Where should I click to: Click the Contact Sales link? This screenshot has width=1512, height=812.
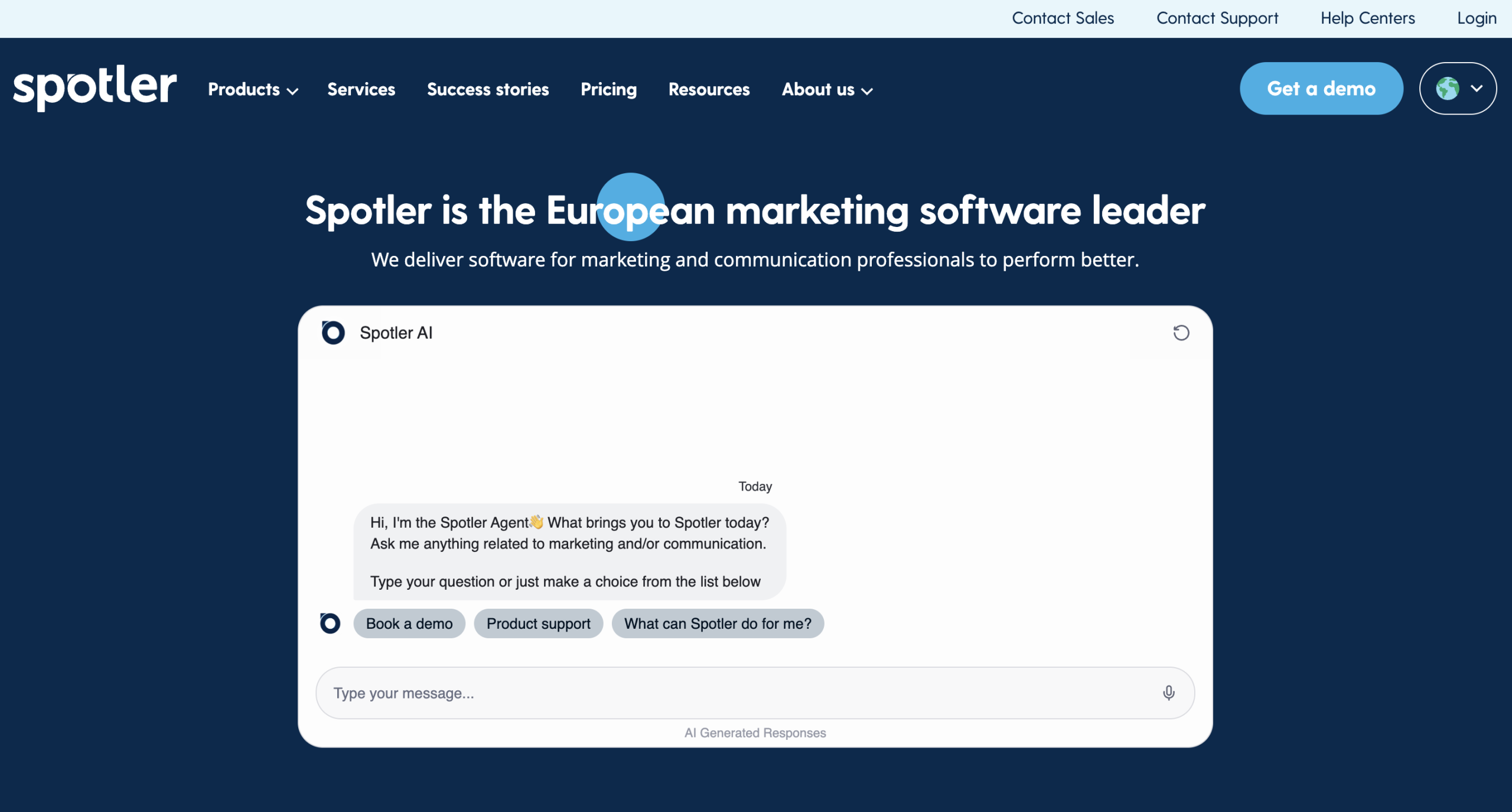pyautogui.click(x=1063, y=18)
